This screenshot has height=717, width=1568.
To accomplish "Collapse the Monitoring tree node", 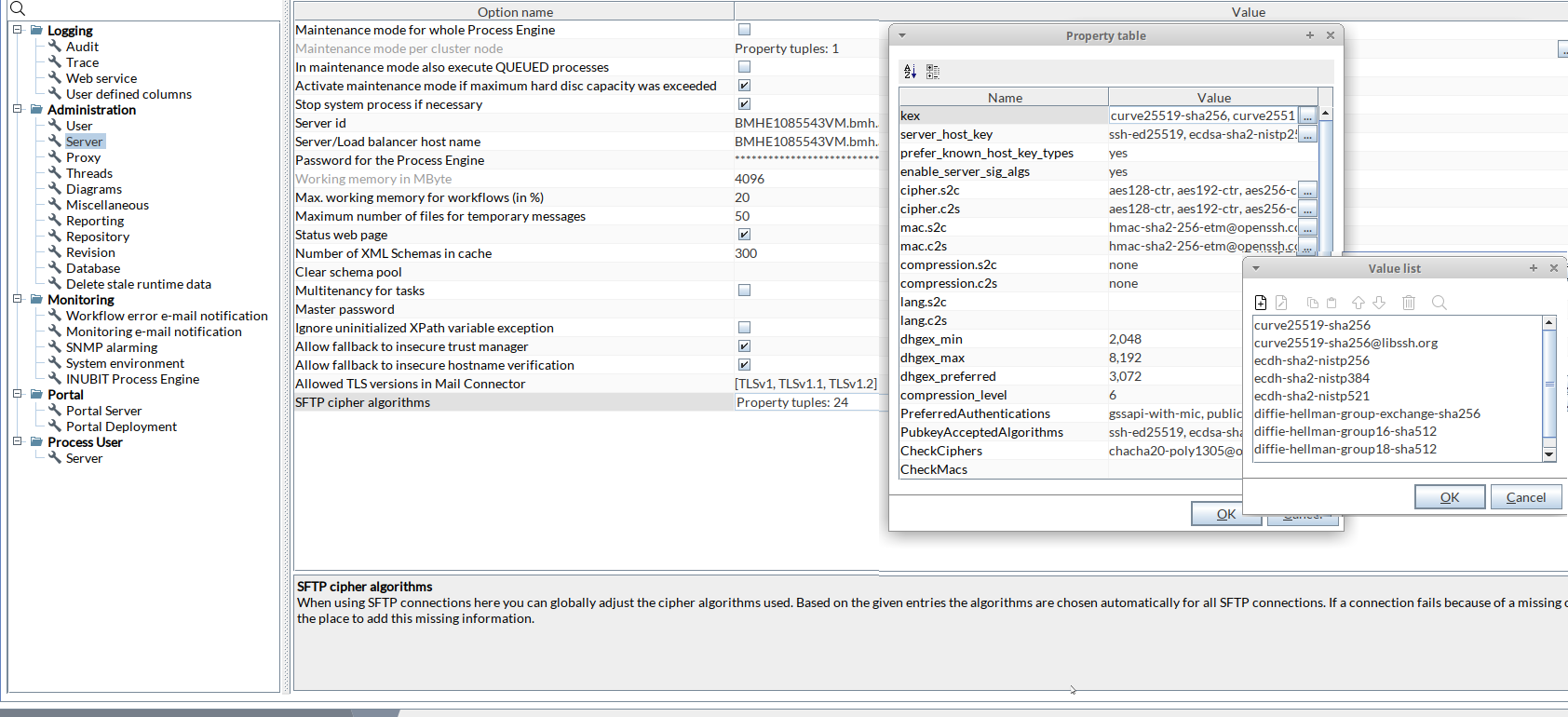I will pos(17,299).
